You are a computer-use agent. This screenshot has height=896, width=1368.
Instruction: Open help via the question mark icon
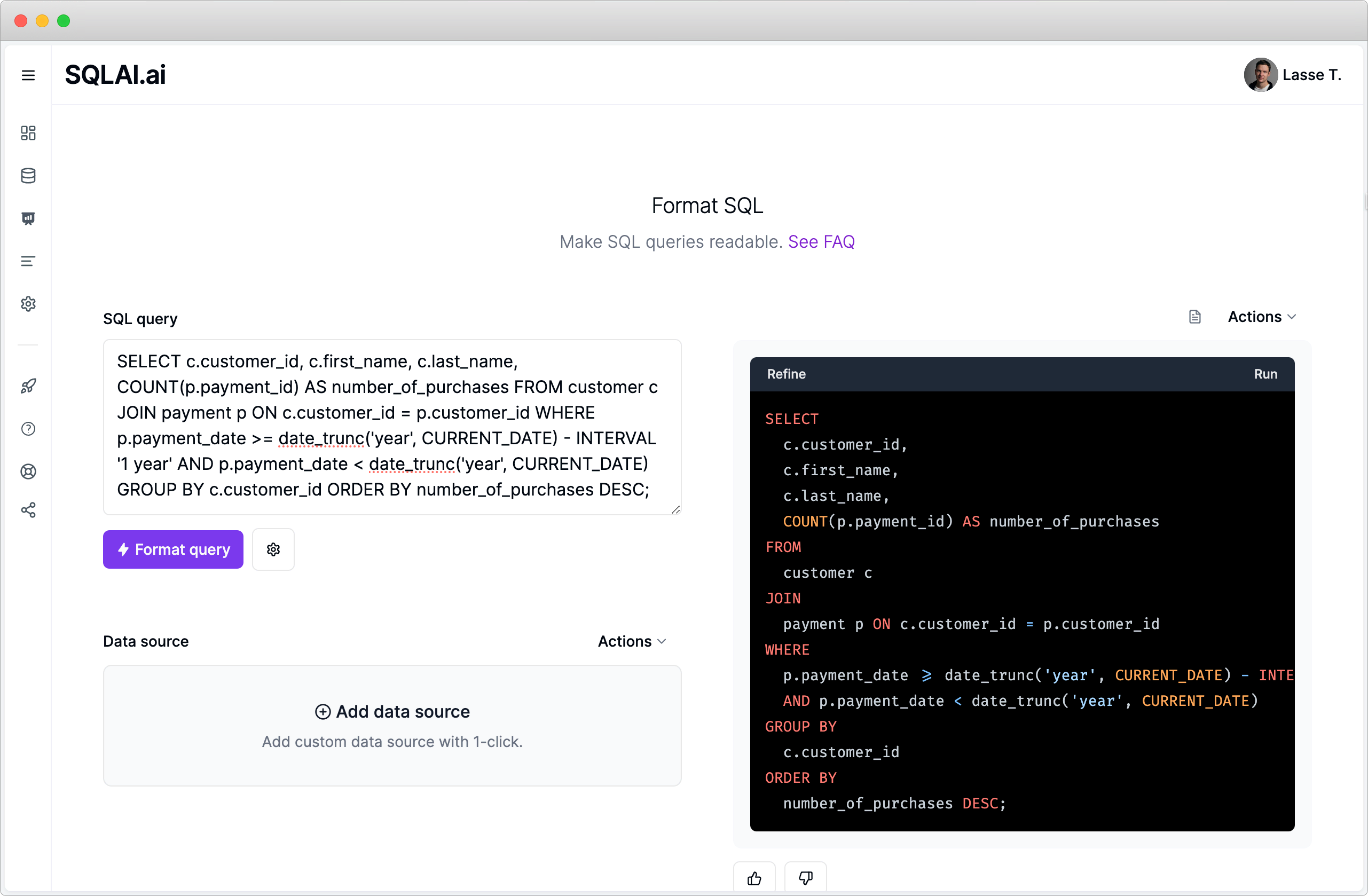[x=28, y=429]
